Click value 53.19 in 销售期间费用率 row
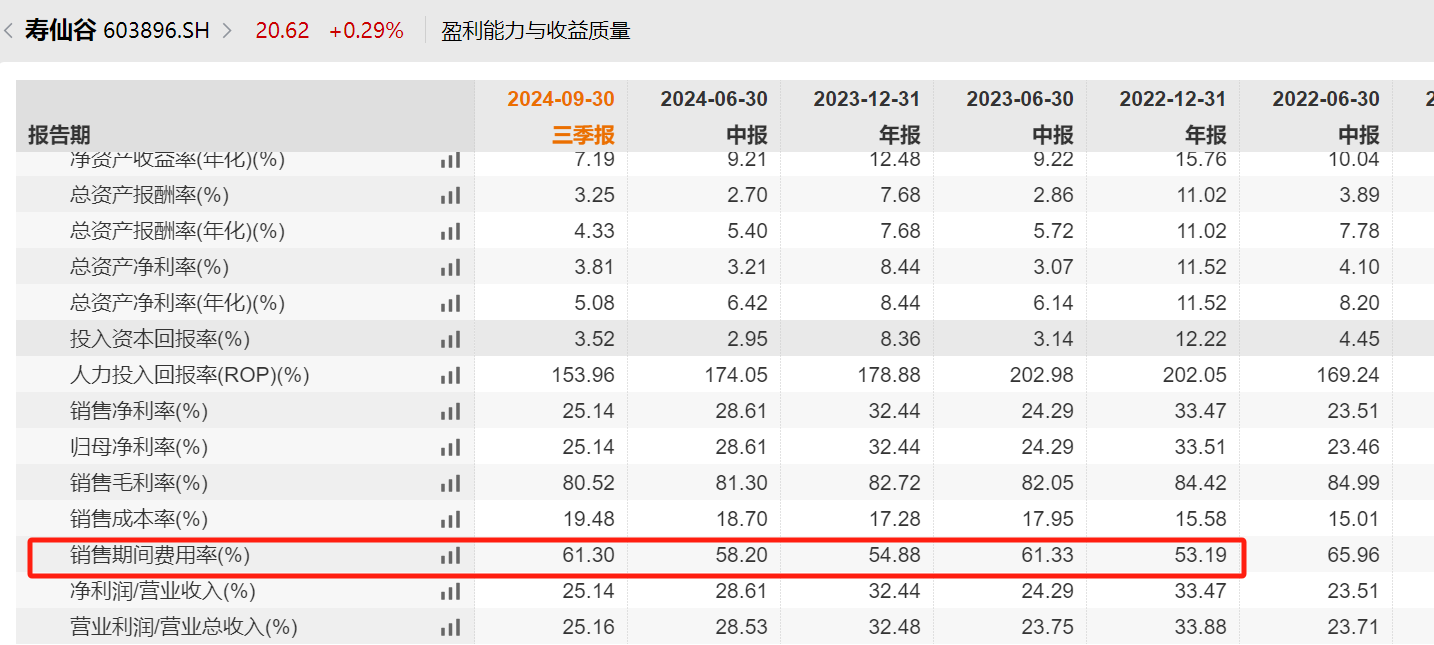This screenshot has width=1434, height=645. pos(1201,555)
